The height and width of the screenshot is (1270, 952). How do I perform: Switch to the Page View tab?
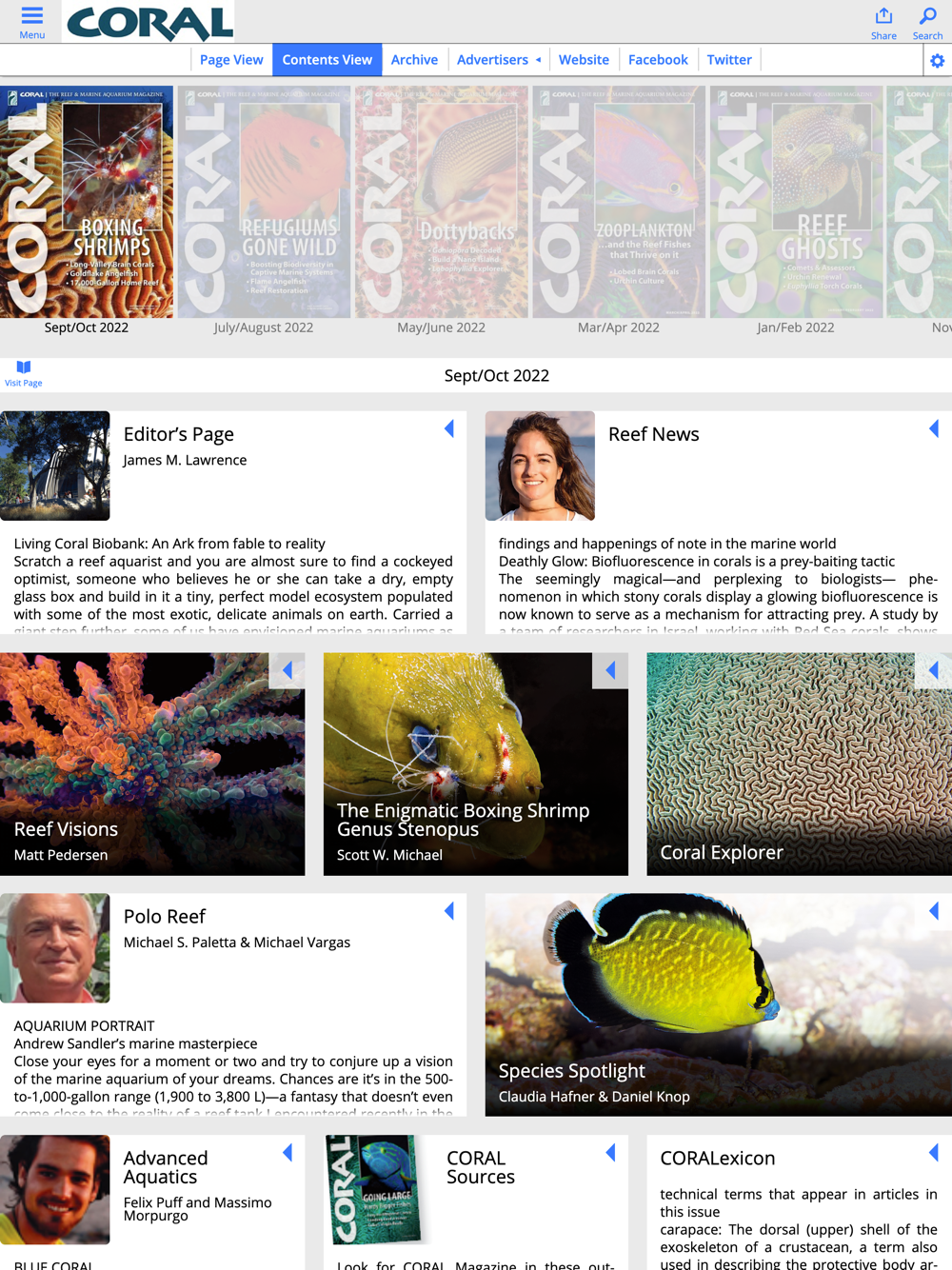pos(231,60)
